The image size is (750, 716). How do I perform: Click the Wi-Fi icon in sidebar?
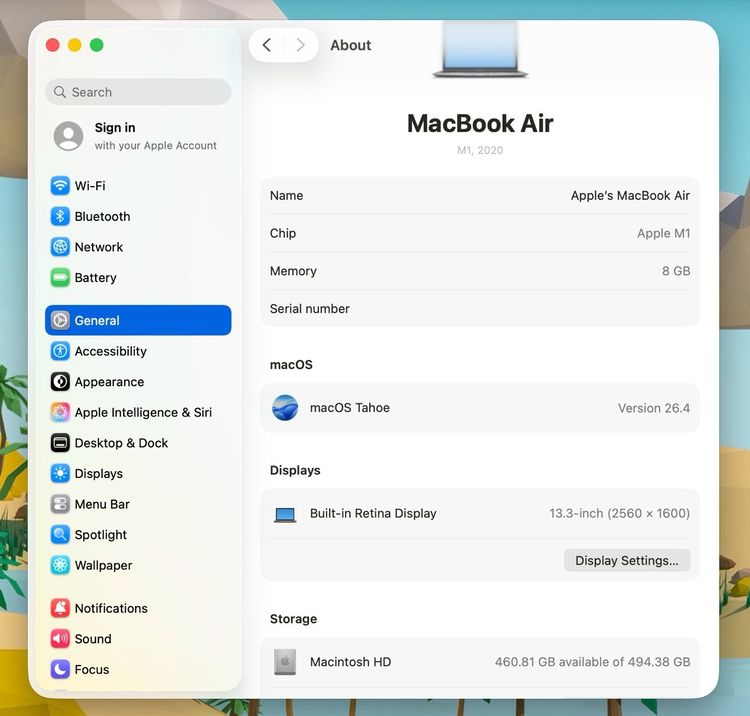(60, 186)
